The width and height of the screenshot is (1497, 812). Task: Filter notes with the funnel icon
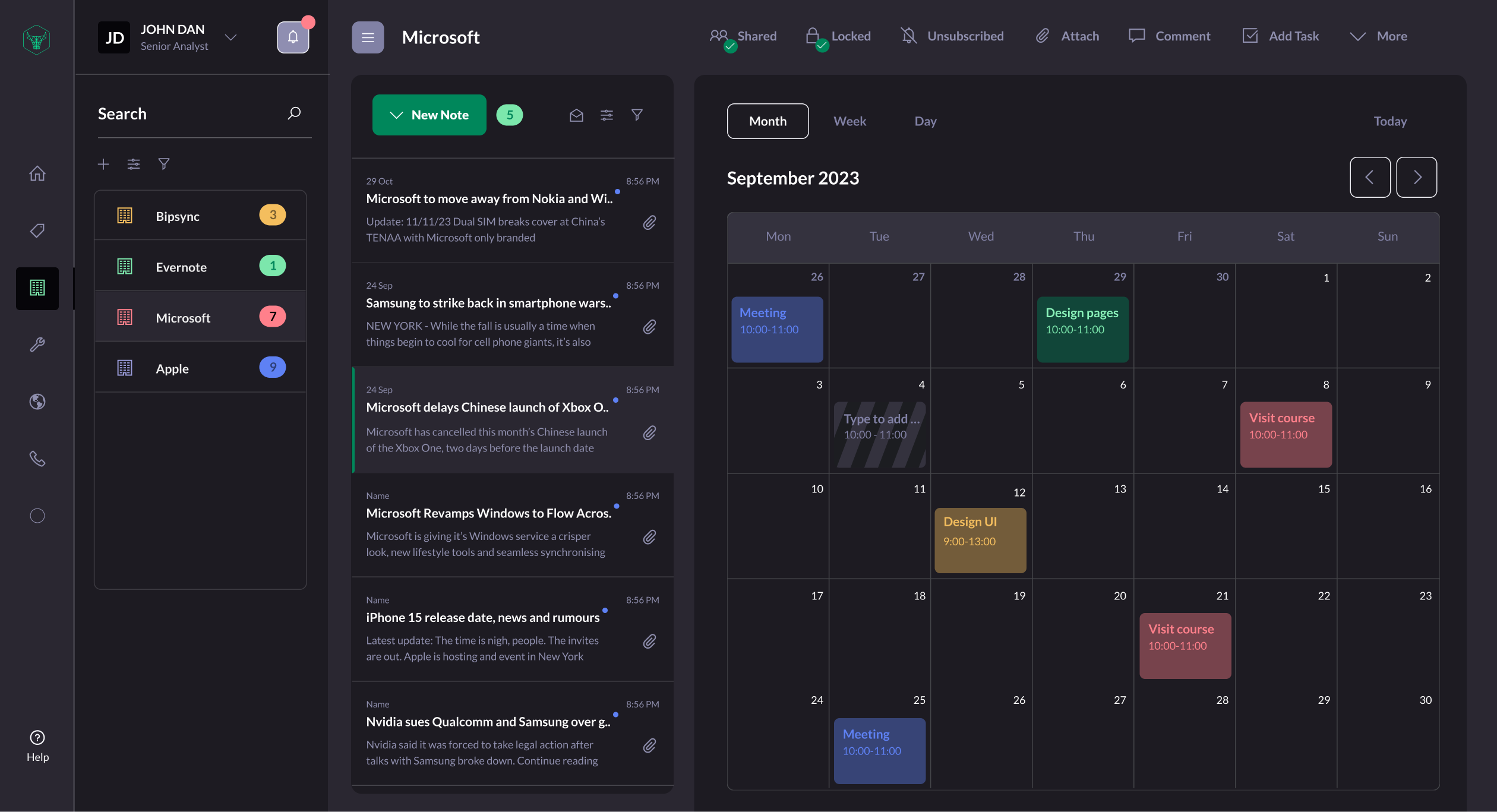(637, 115)
